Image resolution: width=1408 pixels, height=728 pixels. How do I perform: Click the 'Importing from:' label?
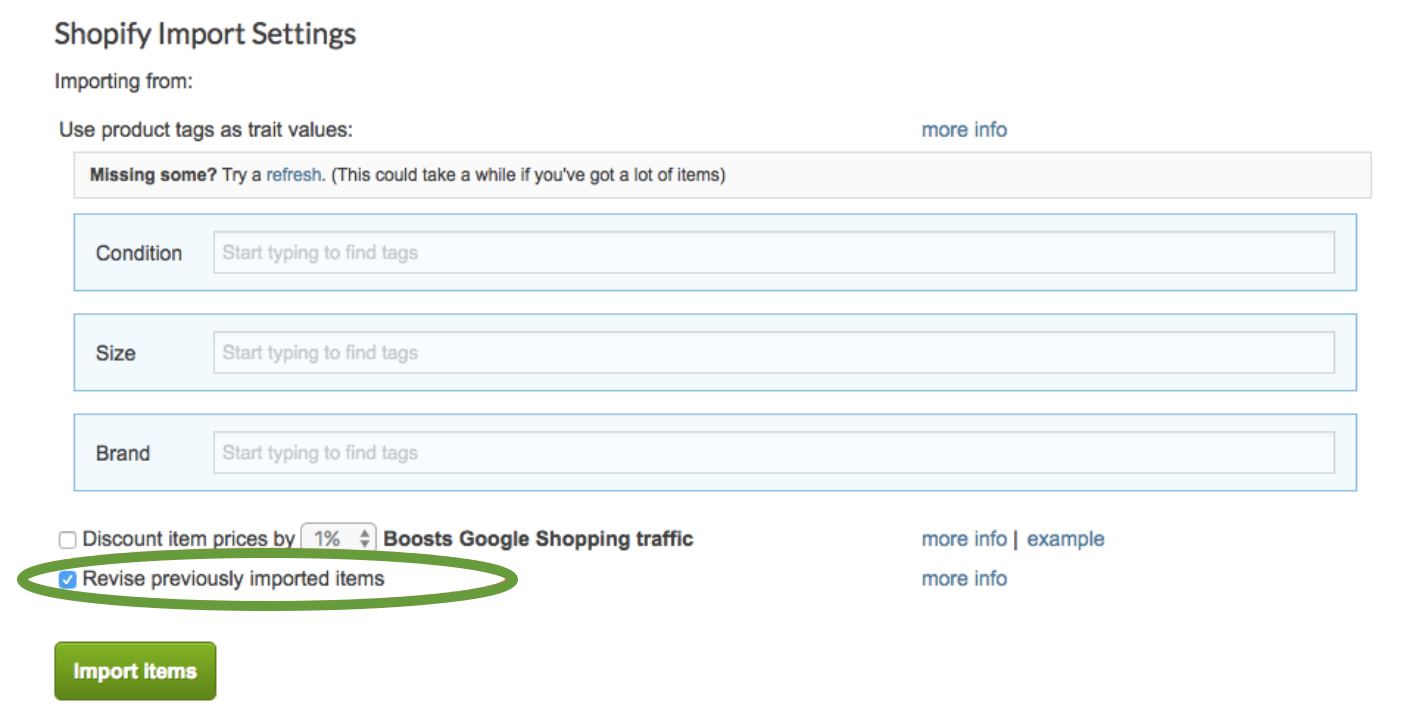click(123, 82)
